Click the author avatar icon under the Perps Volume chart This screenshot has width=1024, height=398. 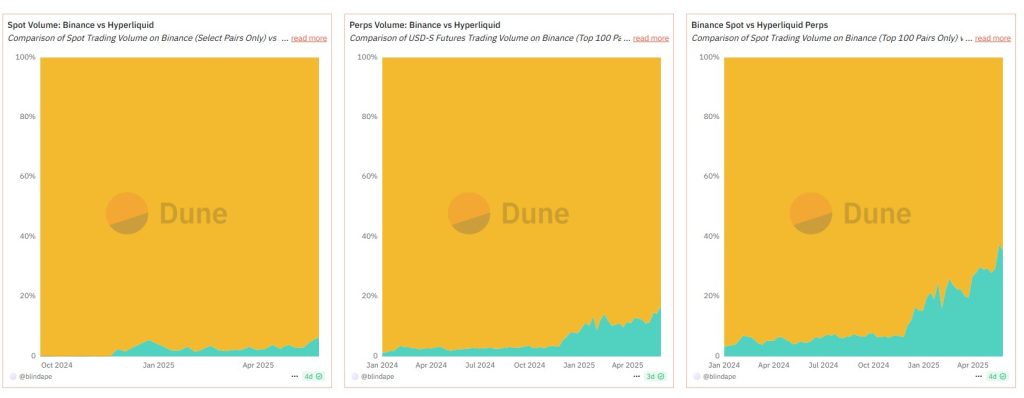(x=355, y=376)
